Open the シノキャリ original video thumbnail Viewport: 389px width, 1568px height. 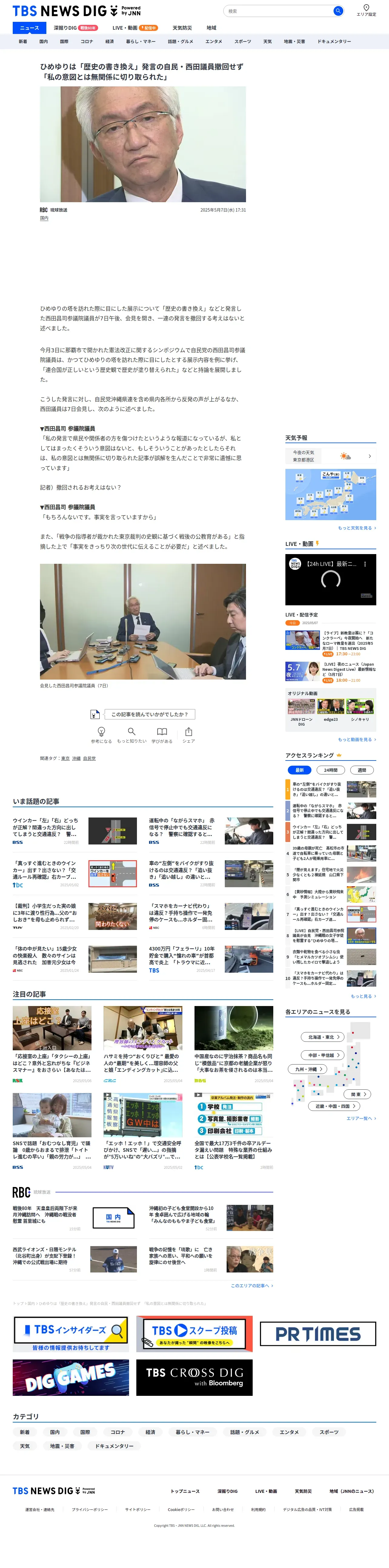click(x=360, y=707)
